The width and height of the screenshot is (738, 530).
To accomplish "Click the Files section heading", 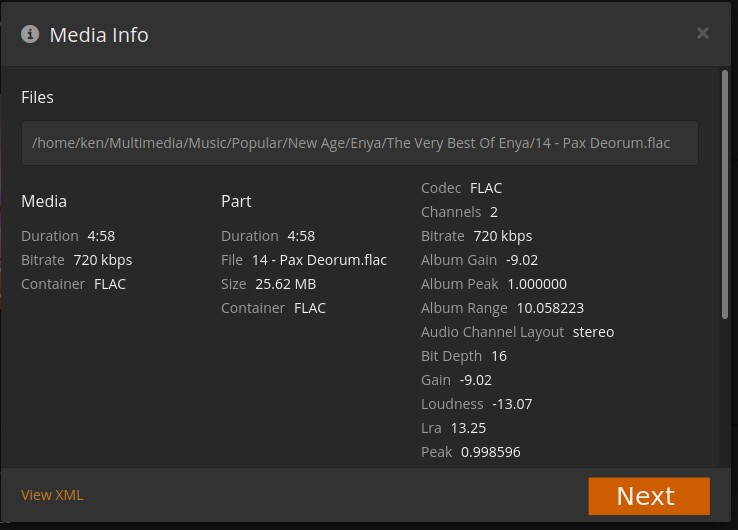I will coord(38,97).
